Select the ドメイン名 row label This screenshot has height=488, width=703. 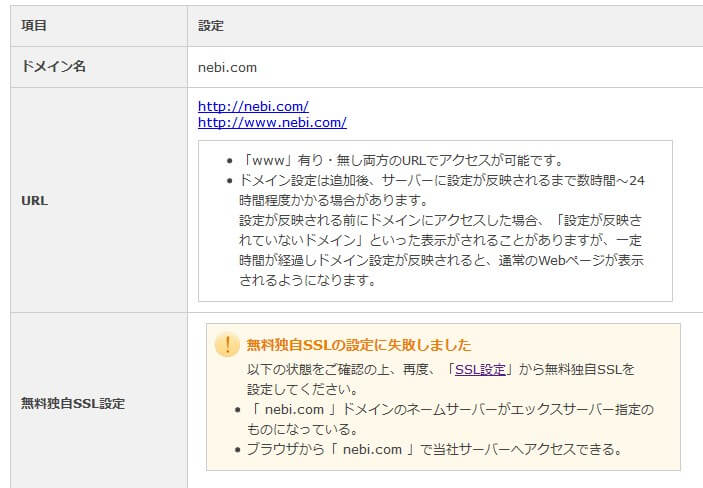coord(53,67)
